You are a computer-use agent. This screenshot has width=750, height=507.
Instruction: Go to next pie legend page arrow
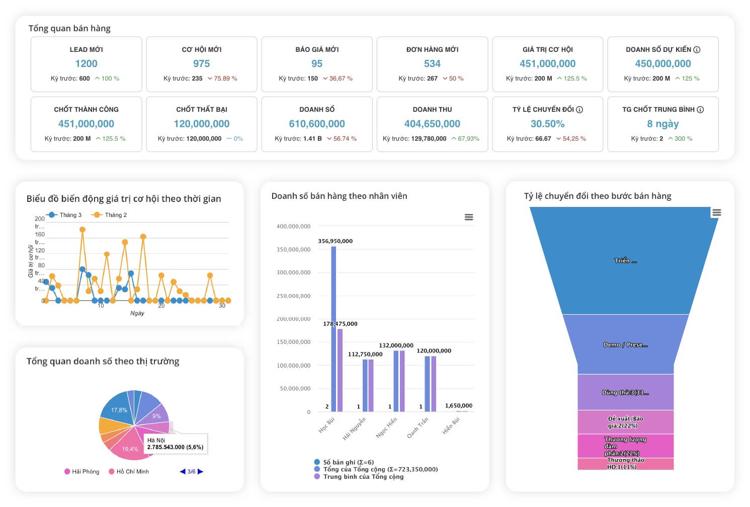(201, 471)
